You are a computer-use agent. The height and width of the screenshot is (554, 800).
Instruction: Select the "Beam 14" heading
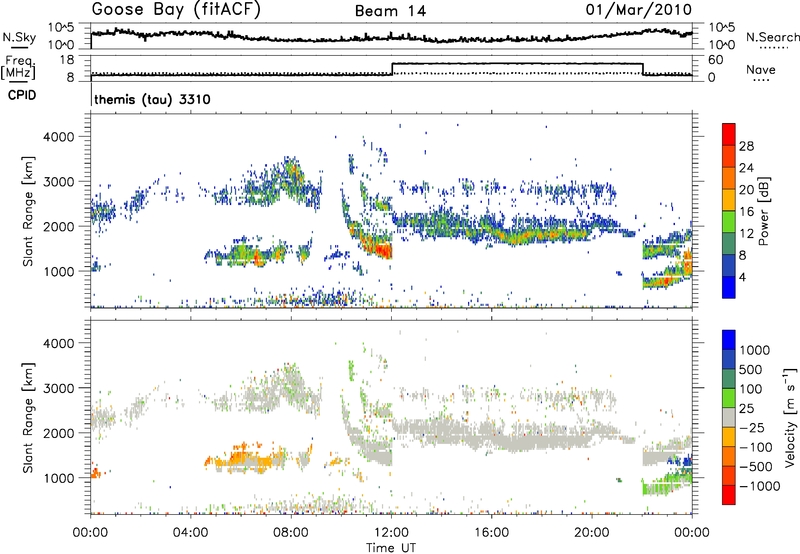(x=390, y=11)
